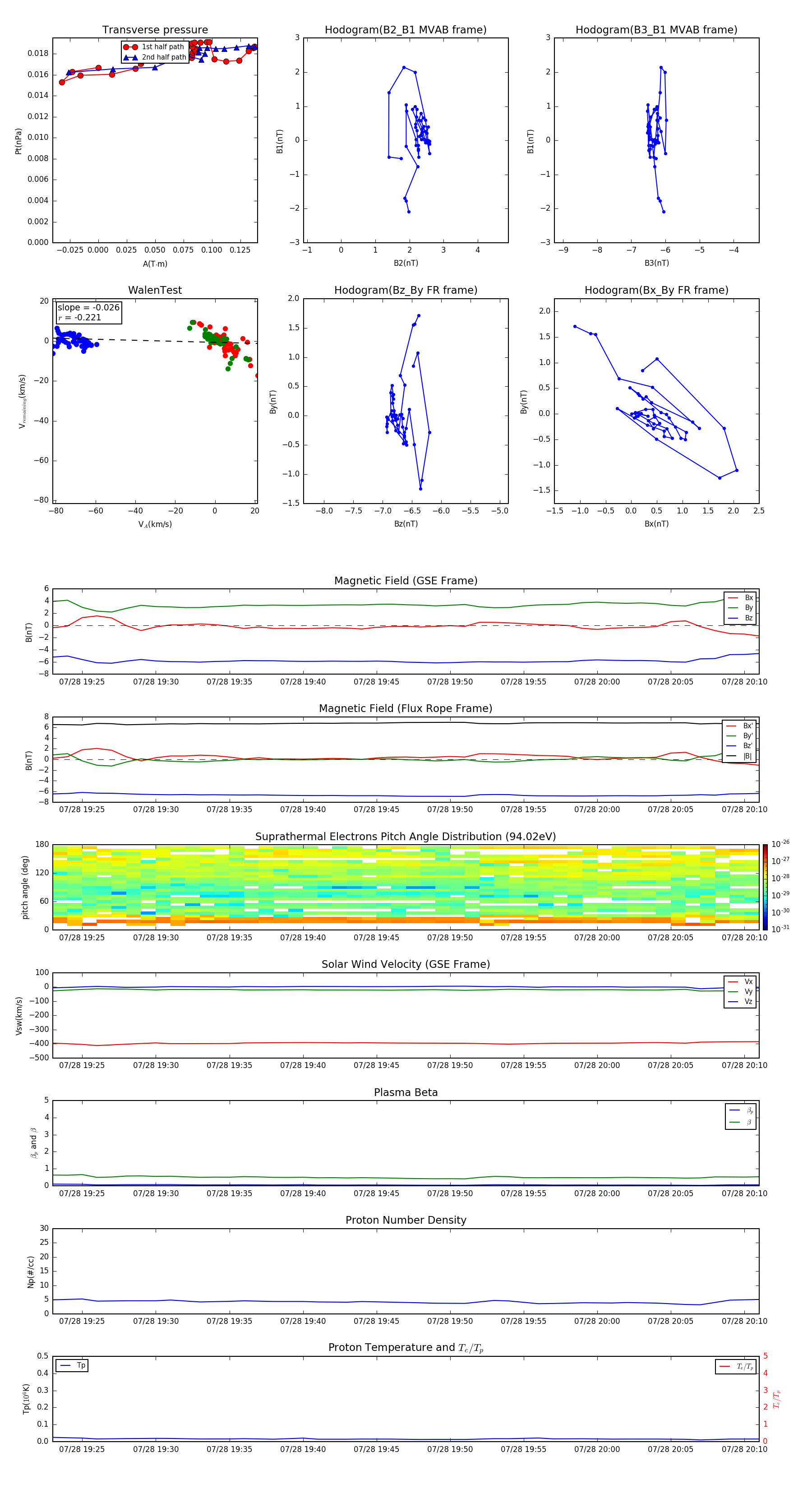Click the 'Vsw(km/s)' y-axis label

18,1016
